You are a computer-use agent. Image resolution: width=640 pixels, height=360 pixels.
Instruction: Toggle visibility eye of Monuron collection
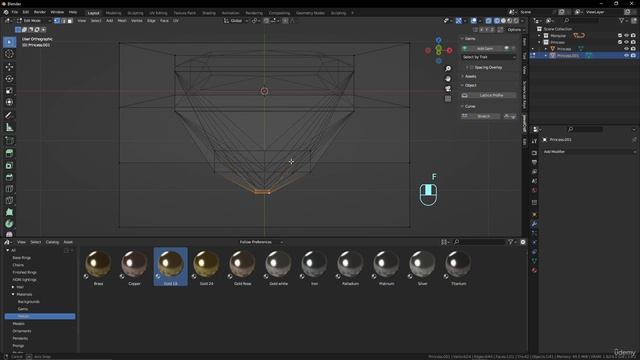[626, 36]
